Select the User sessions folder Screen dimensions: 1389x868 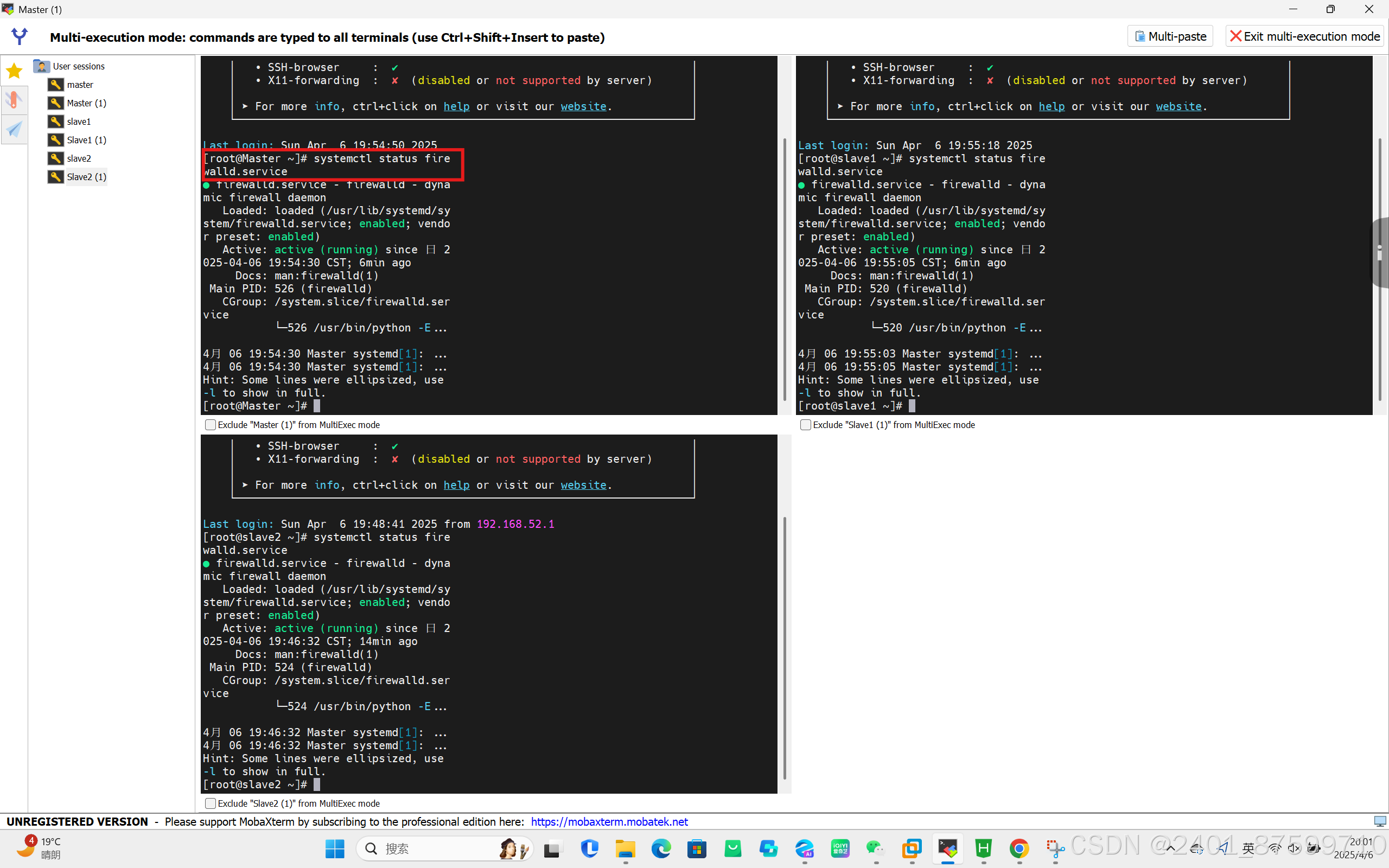click(x=69, y=66)
